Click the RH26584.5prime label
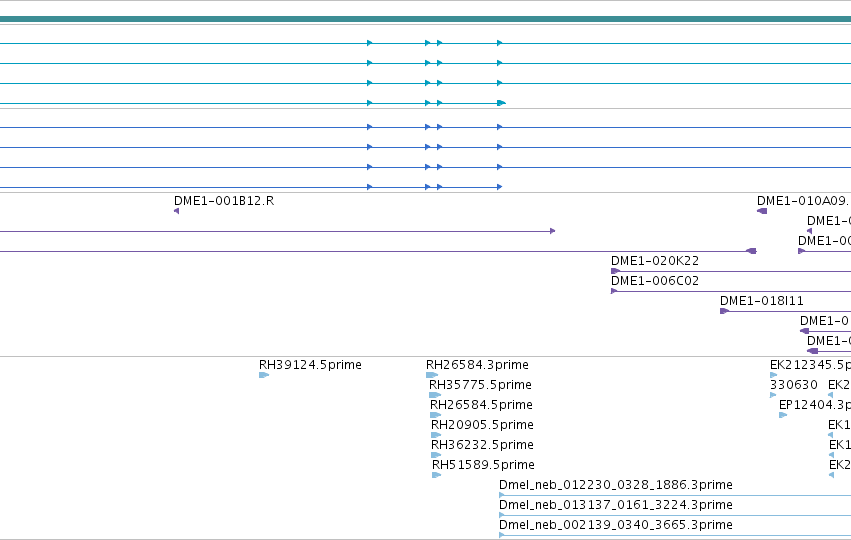 pyautogui.click(x=481, y=405)
